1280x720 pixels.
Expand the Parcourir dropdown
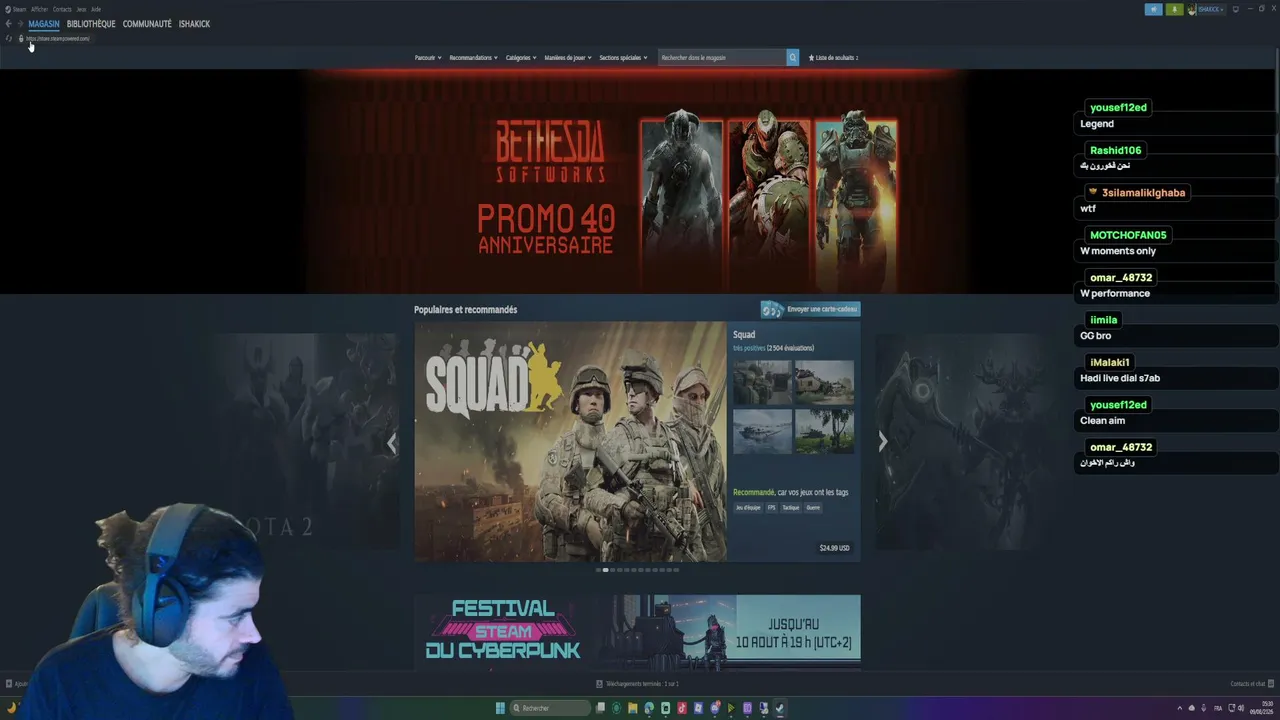pyautogui.click(x=428, y=58)
